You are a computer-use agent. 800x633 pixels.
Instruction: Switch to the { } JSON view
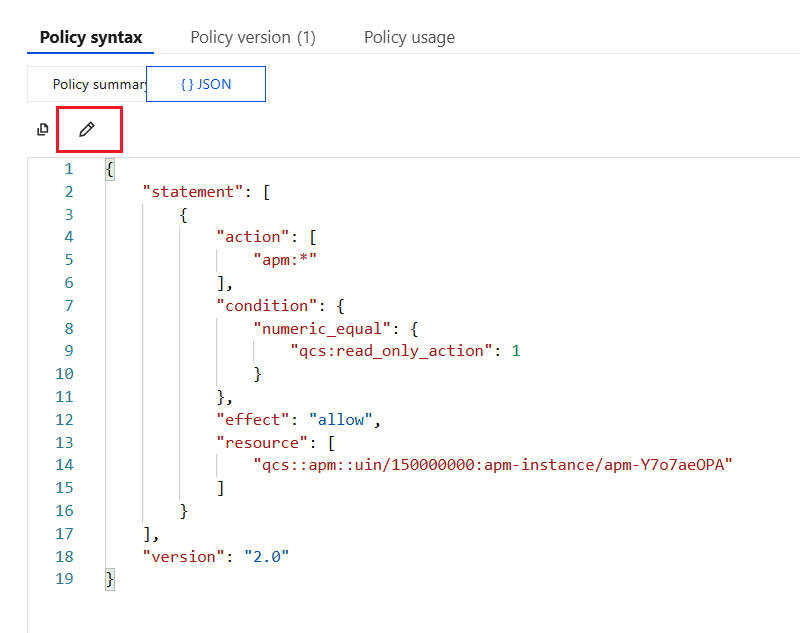[x=206, y=84]
